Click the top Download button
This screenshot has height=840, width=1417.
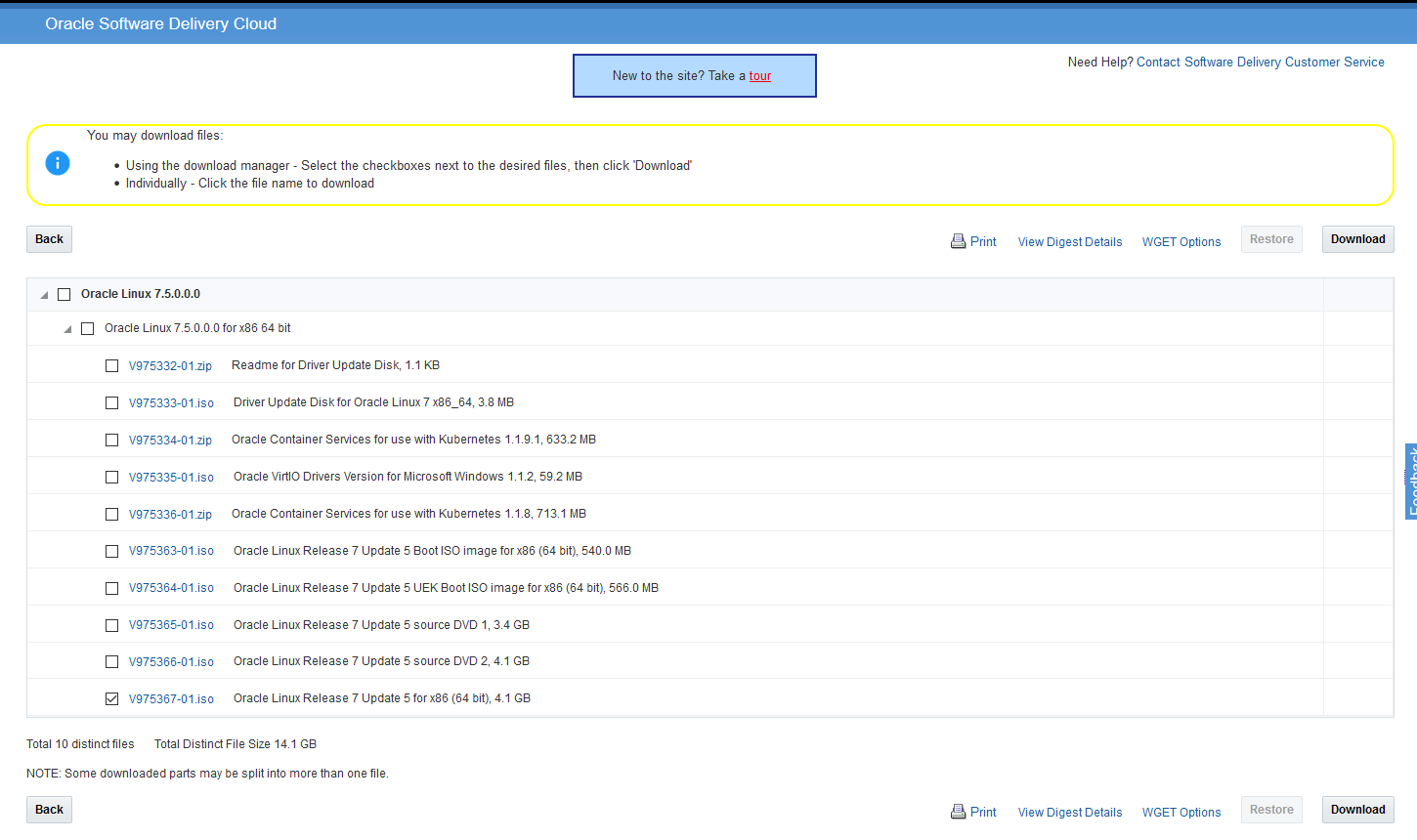pos(1357,238)
